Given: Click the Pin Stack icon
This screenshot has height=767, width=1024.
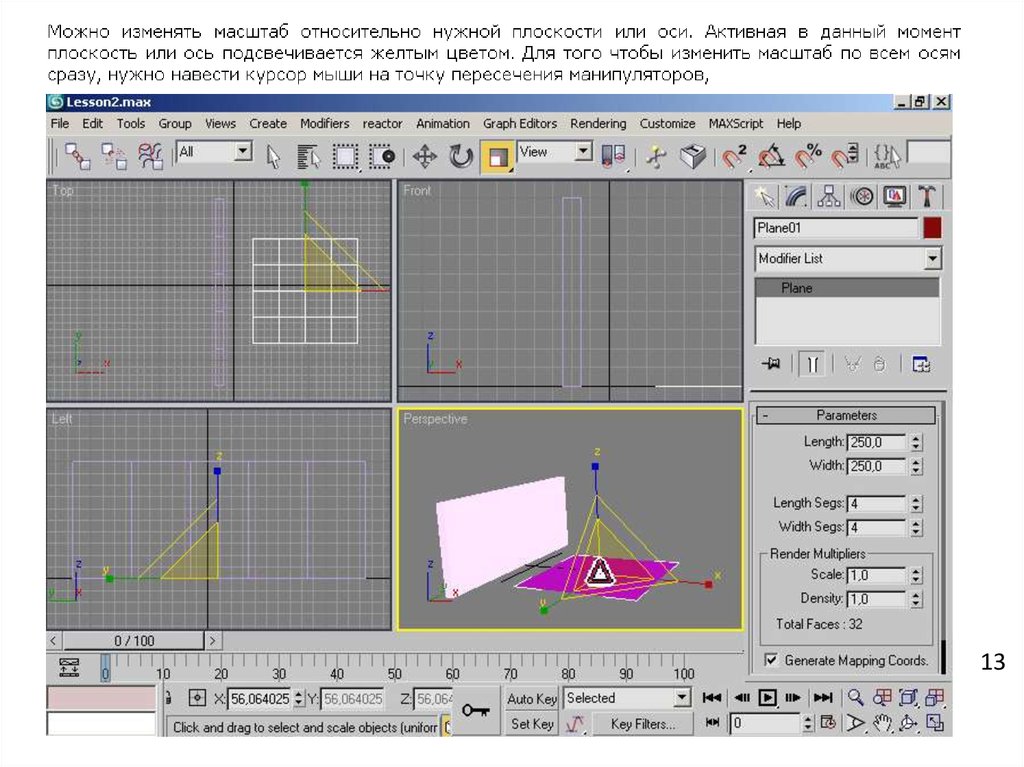Looking at the screenshot, I should pos(770,365).
